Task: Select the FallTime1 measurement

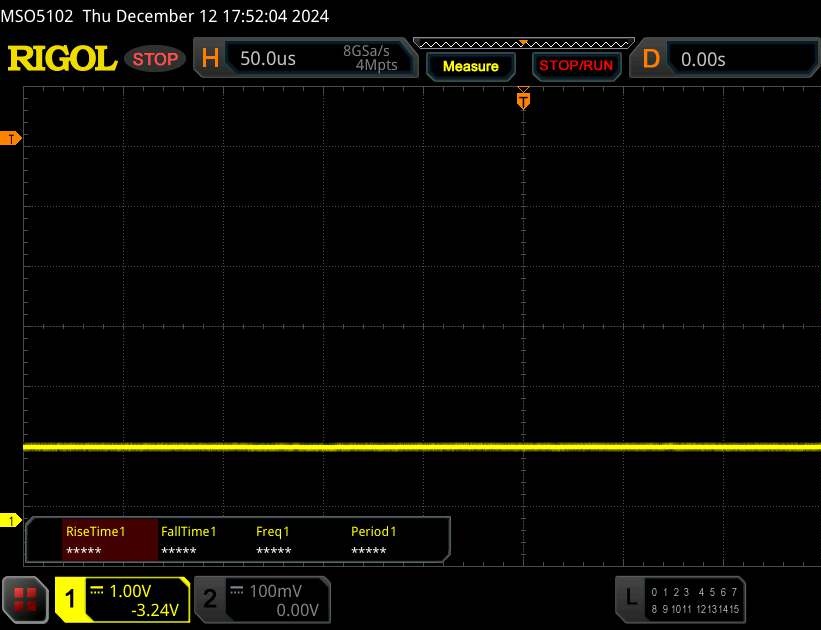Action: (188, 540)
